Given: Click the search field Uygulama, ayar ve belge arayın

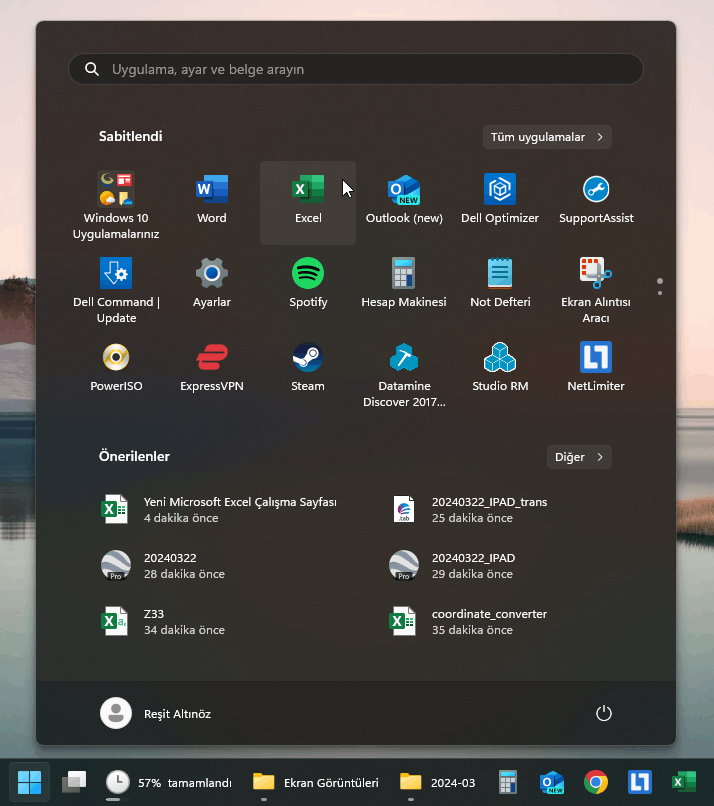Looking at the screenshot, I should [356, 69].
